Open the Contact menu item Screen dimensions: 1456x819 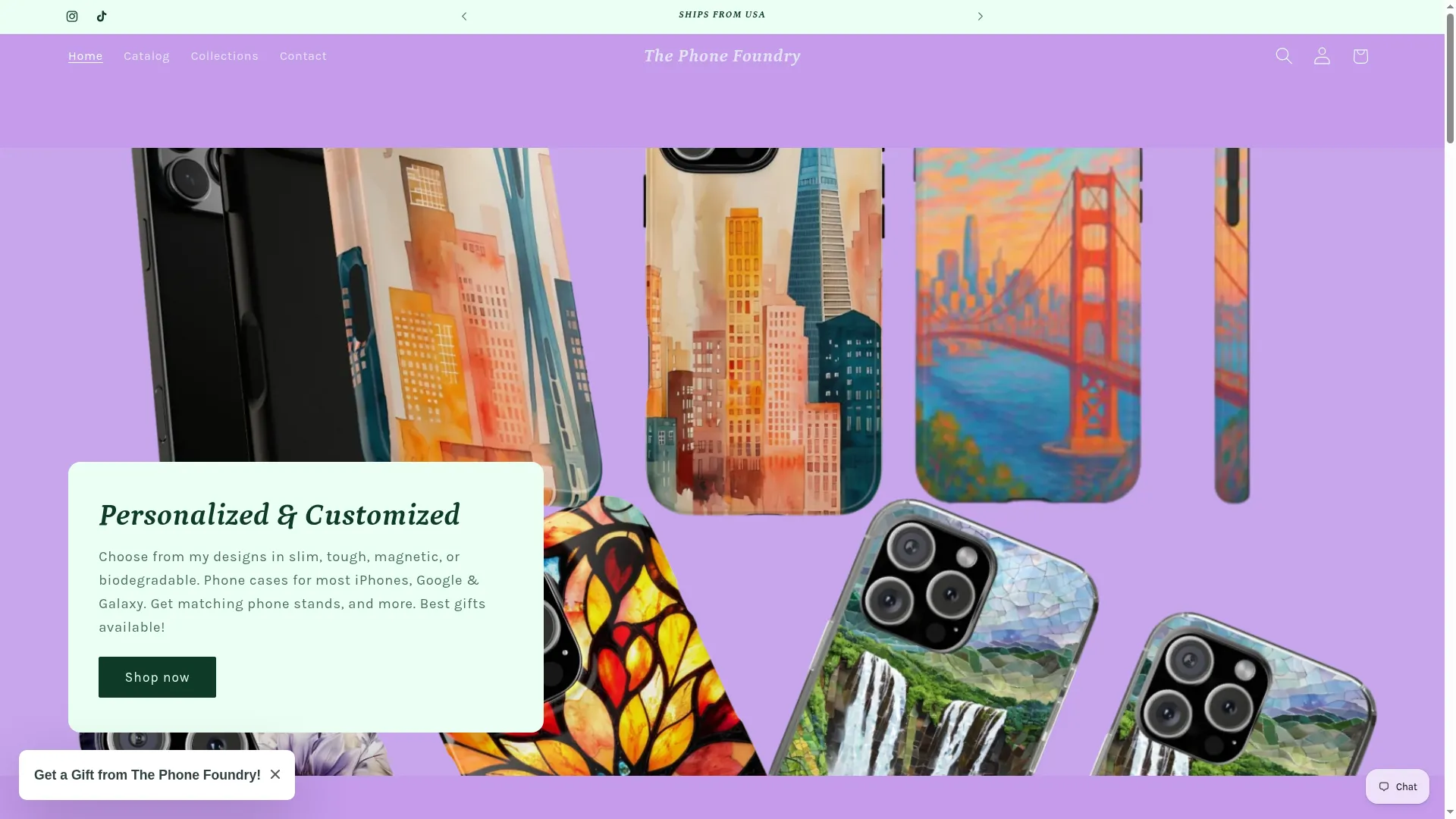pyautogui.click(x=303, y=56)
